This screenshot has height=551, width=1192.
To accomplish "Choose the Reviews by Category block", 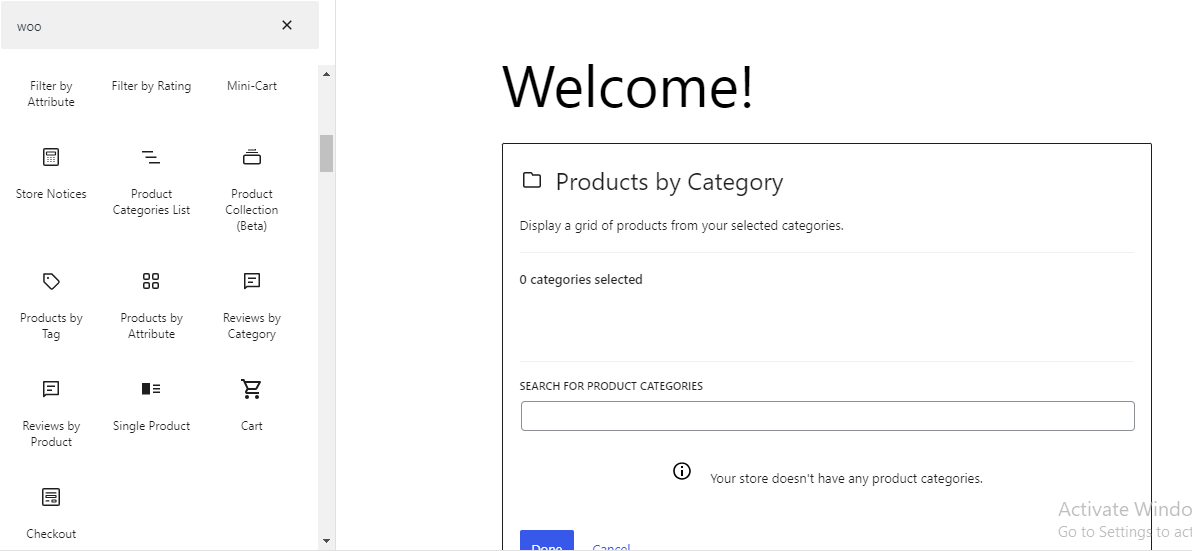I will pyautogui.click(x=252, y=304).
